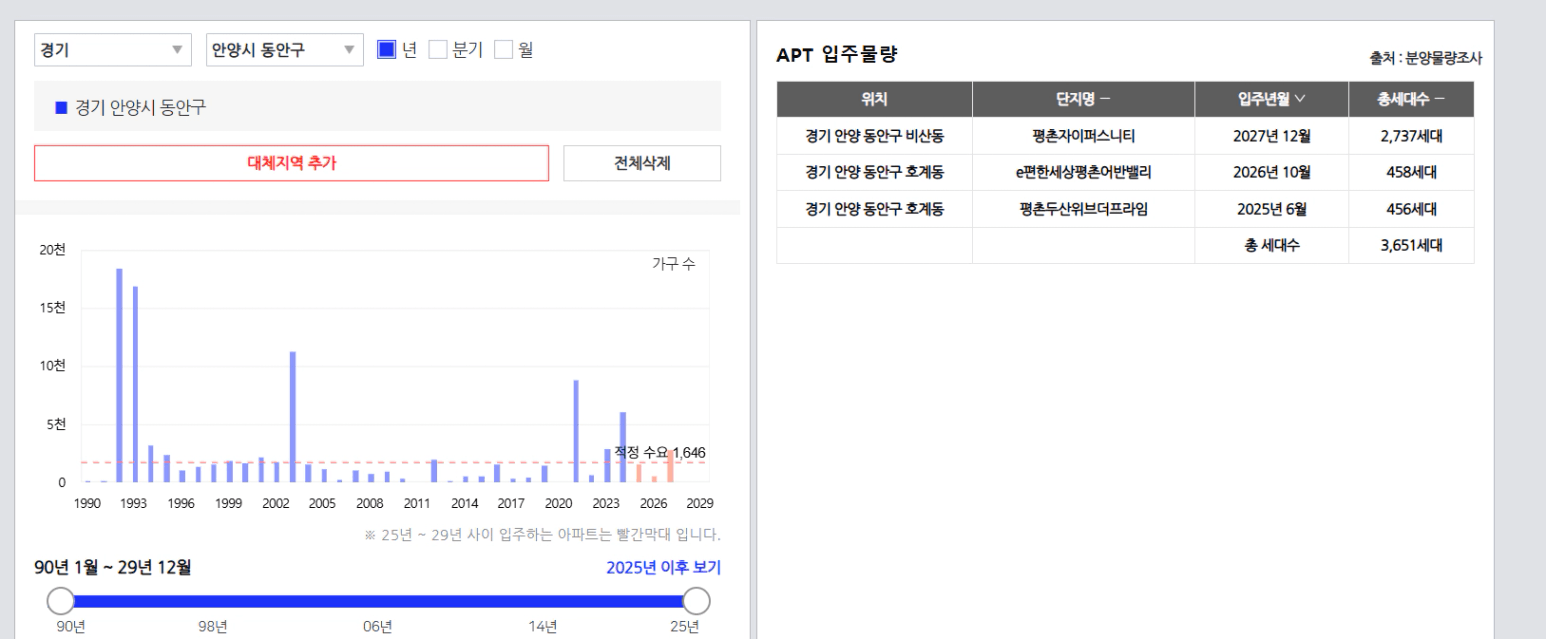Click the 경기 안양 동안구 비산동 location cell

tap(874, 136)
